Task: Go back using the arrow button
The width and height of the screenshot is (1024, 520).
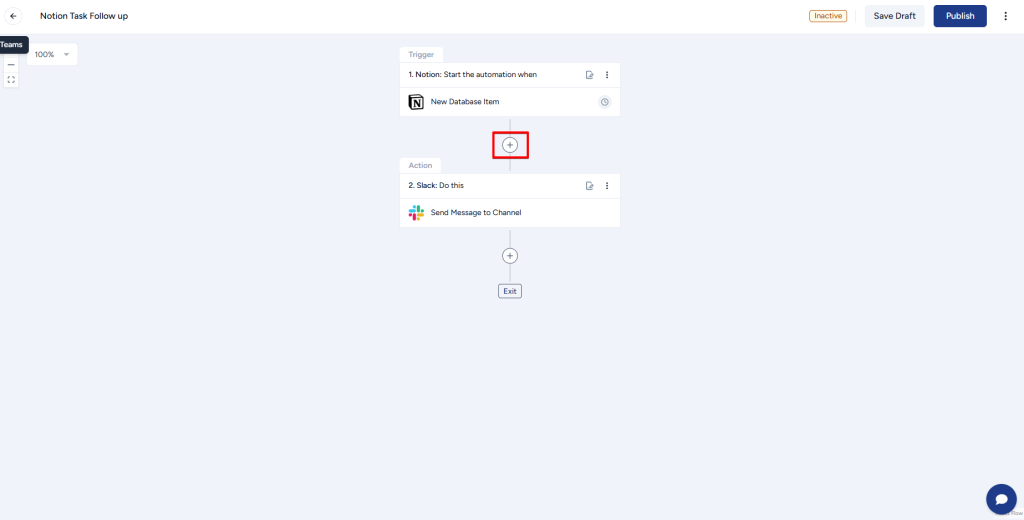Action: click(13, 16)
